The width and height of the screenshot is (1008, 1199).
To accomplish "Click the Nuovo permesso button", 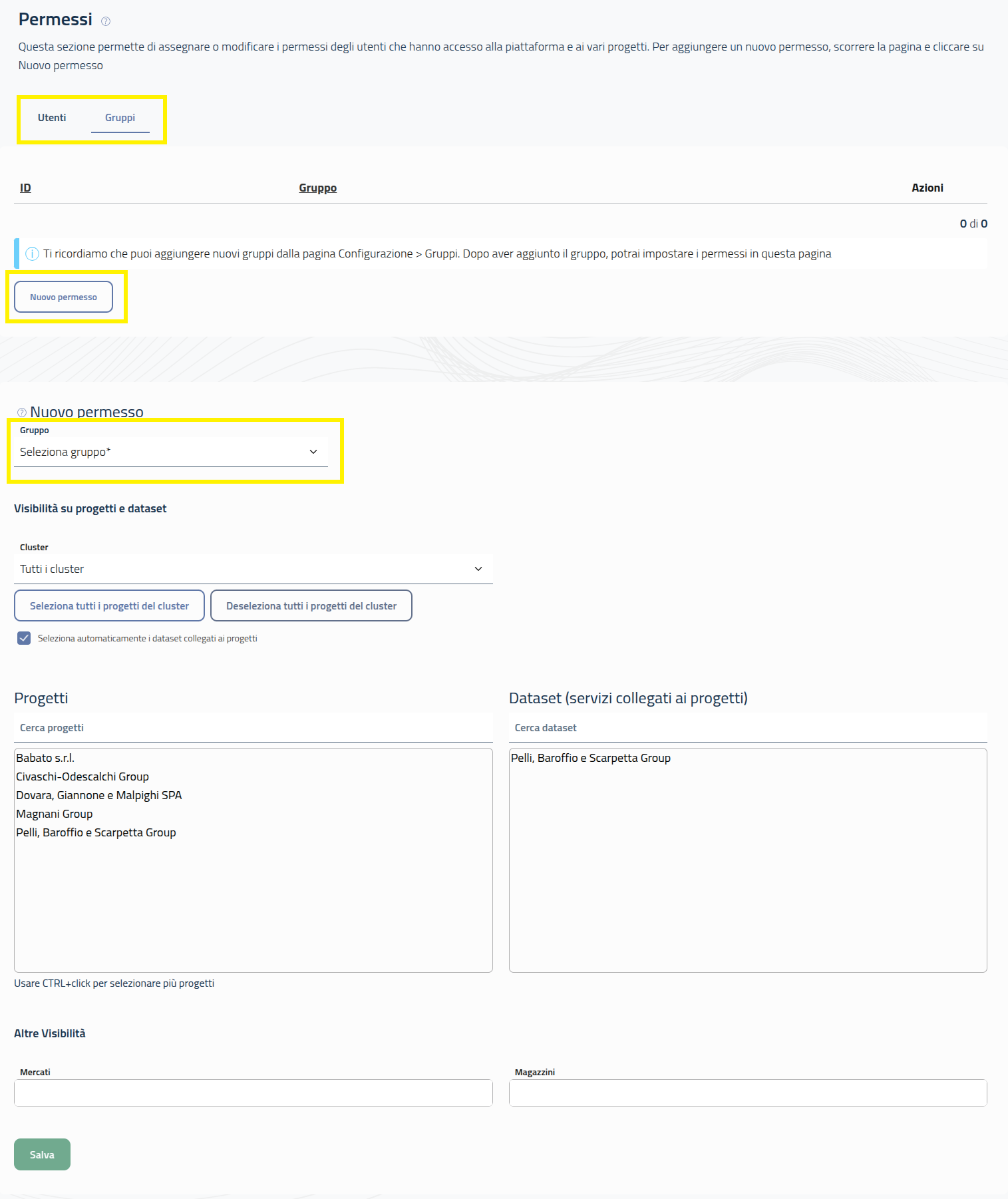I will coord(63,297).
